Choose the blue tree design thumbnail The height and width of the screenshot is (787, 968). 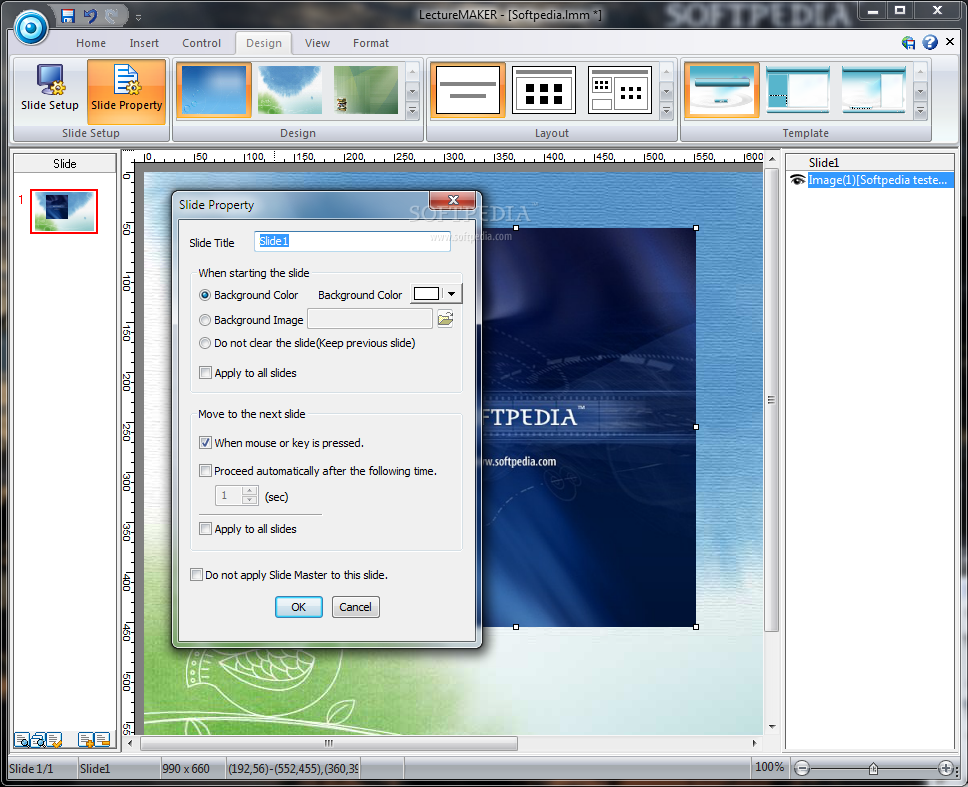pos(290,90)
